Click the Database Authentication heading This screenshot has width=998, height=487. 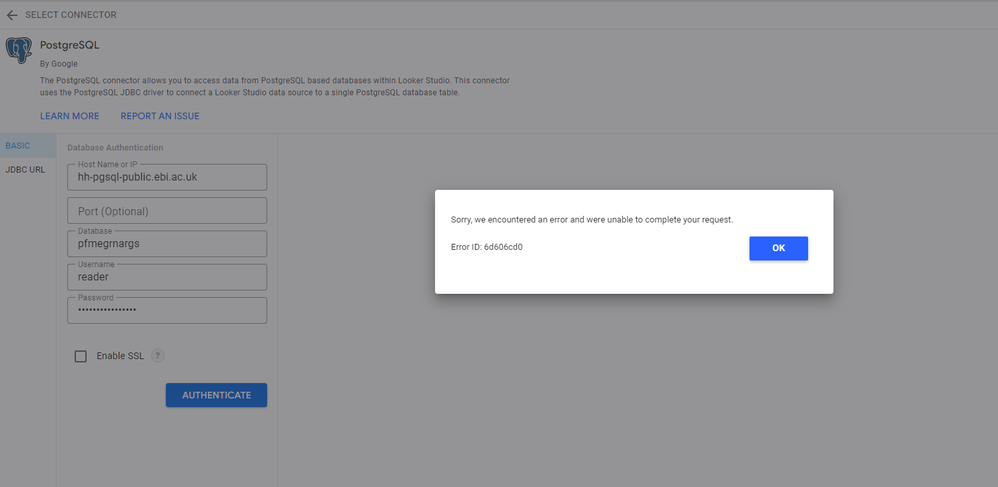click(x=115, y=148)
